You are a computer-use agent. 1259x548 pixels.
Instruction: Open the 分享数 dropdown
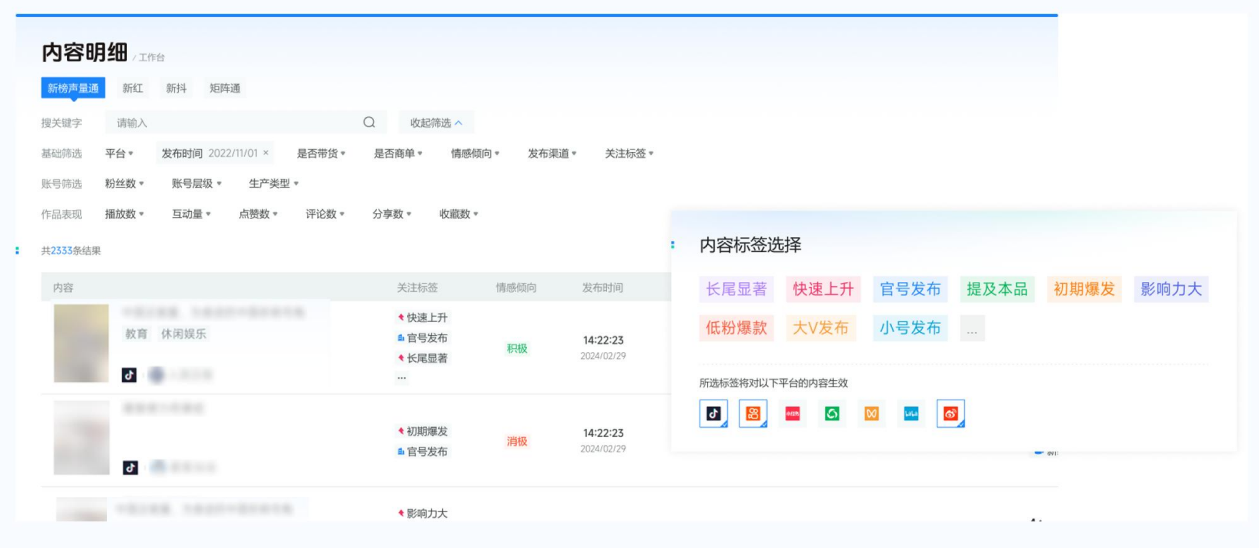point(392,214)
